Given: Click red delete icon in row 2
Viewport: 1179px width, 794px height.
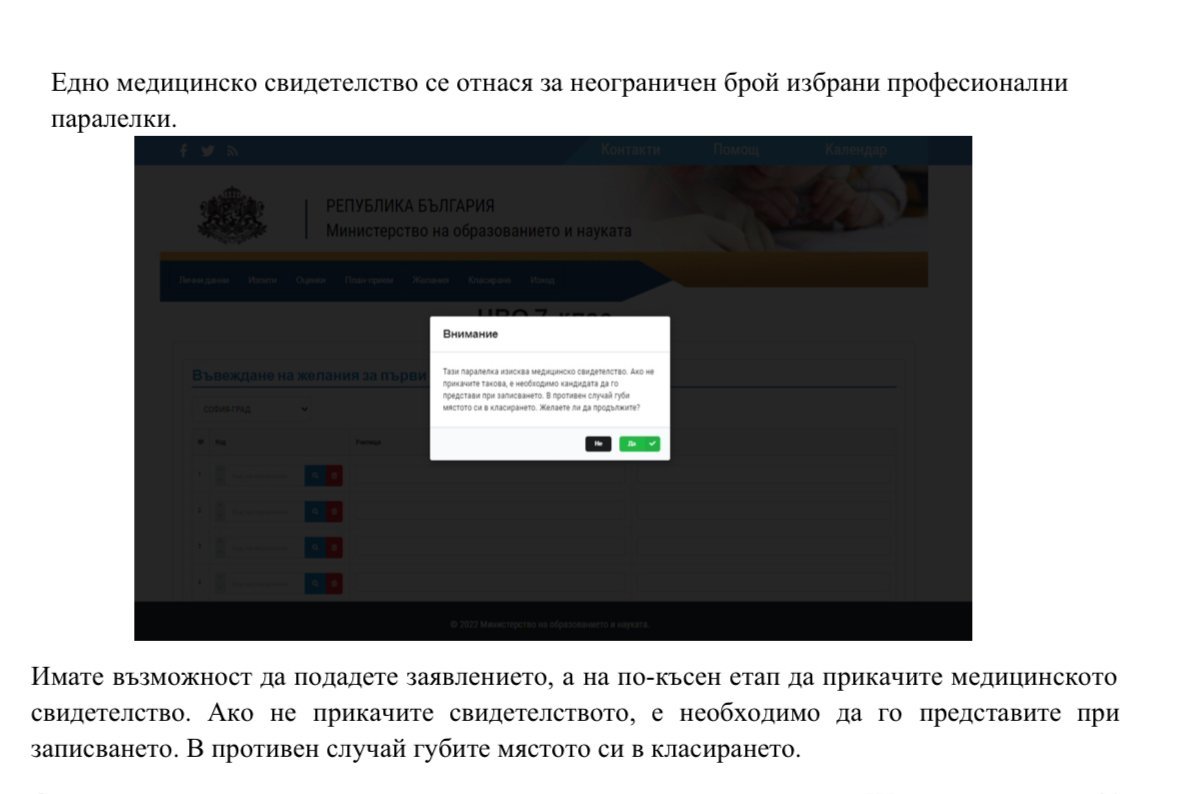Looking at the screenshot, I should tap(334, 511).
